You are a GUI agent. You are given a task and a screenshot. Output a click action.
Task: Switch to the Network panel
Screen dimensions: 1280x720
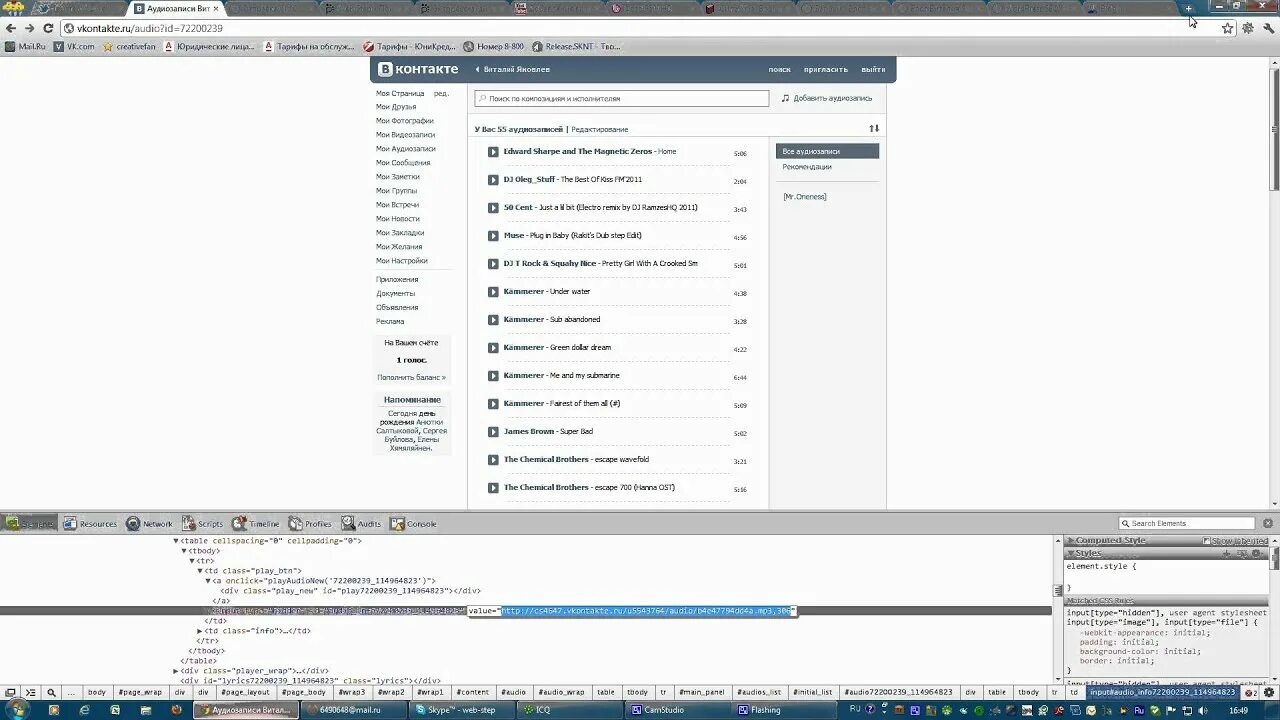tap(149, 523)
